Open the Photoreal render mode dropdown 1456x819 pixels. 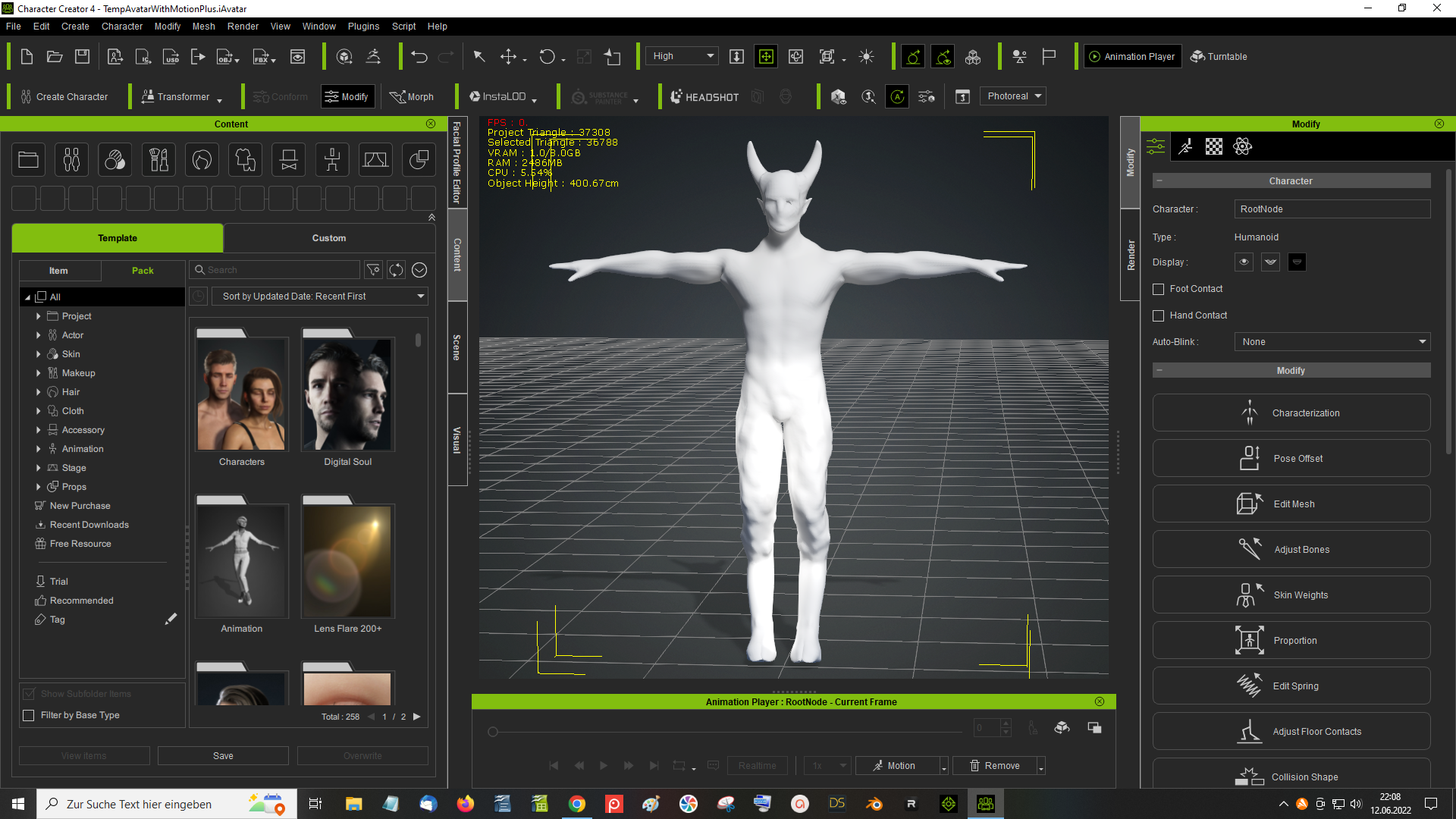coord(1013,96)
